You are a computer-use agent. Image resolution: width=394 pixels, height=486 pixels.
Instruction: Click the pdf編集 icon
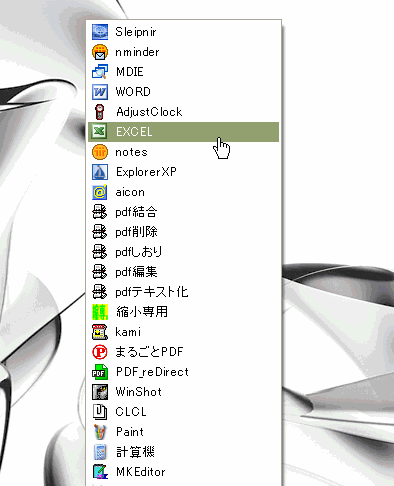coord(100,272)
